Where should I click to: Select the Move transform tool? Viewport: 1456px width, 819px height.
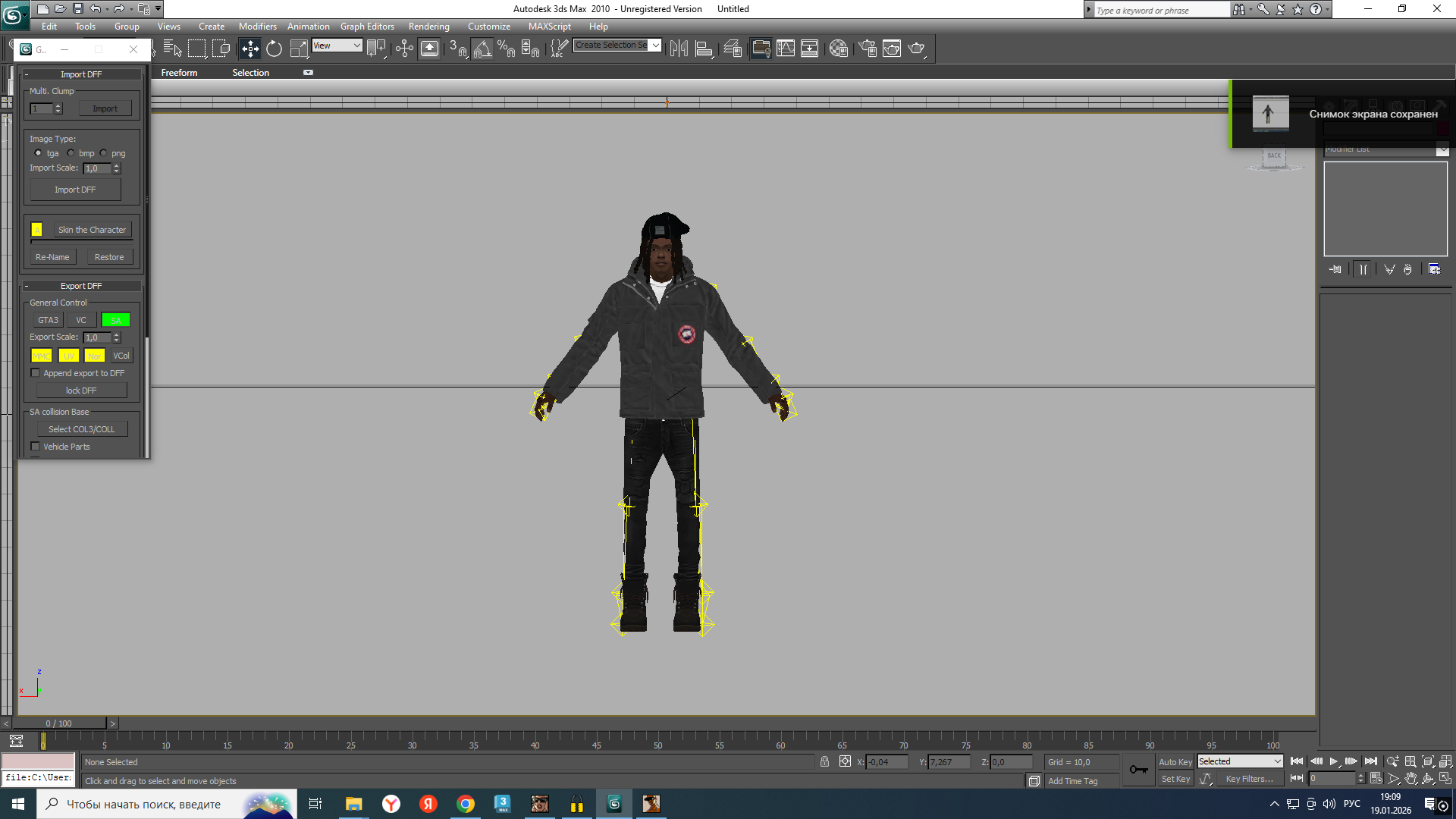tap(249, 49)
